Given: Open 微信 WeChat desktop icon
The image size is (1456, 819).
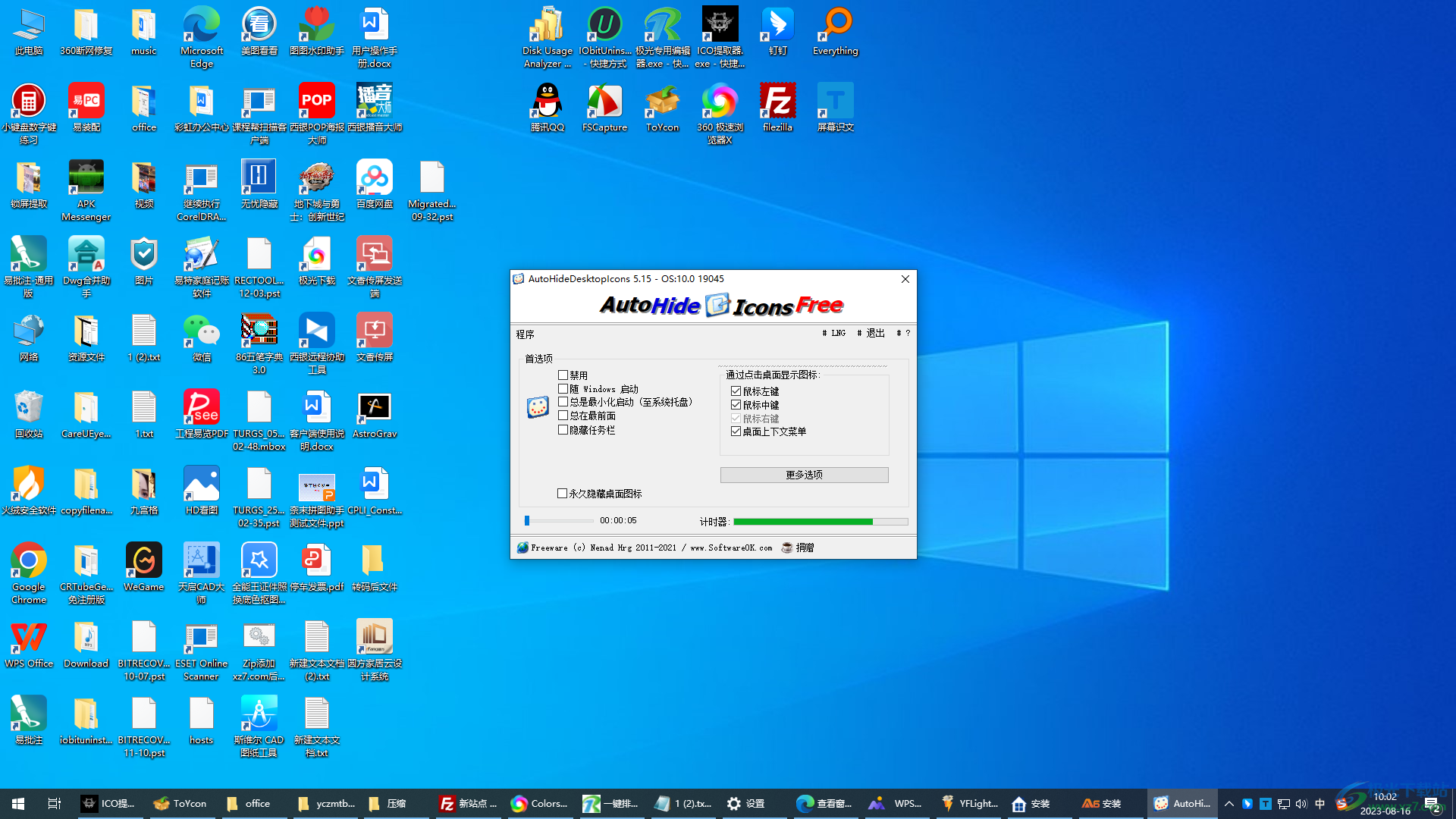Looking at the screenshot, I should (x=202, y=337).
